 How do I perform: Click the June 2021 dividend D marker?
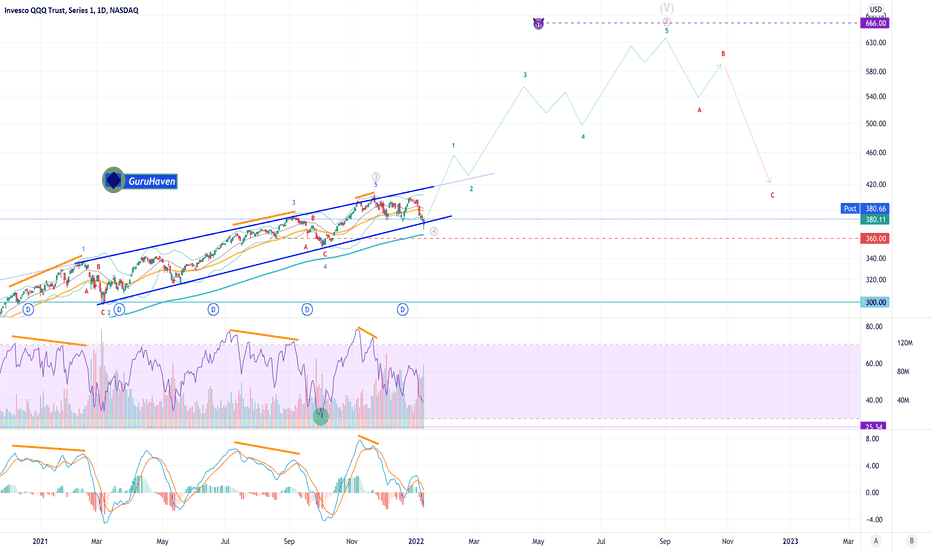[213, 310]
